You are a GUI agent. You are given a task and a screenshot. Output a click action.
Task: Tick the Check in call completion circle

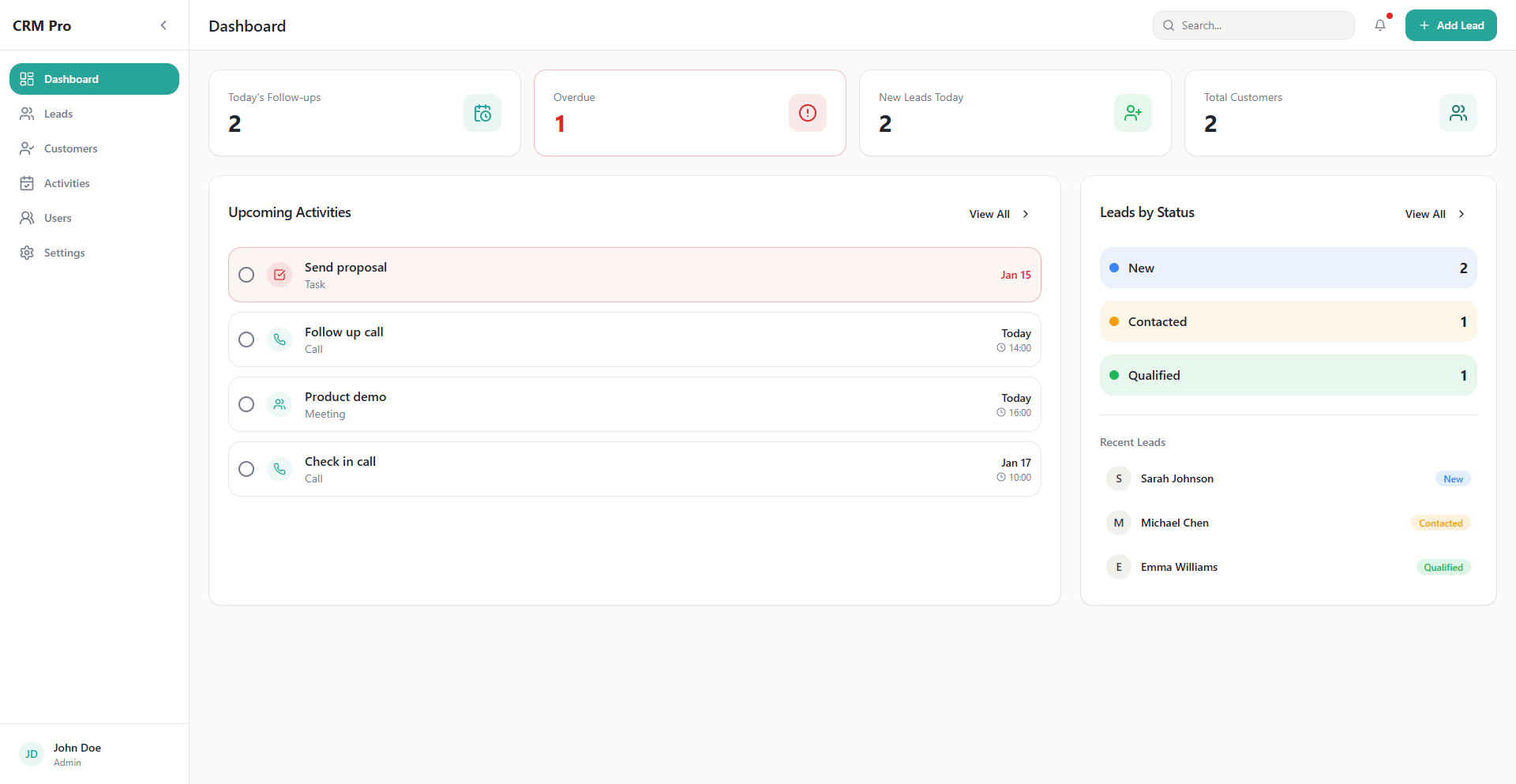click(246, 469)
